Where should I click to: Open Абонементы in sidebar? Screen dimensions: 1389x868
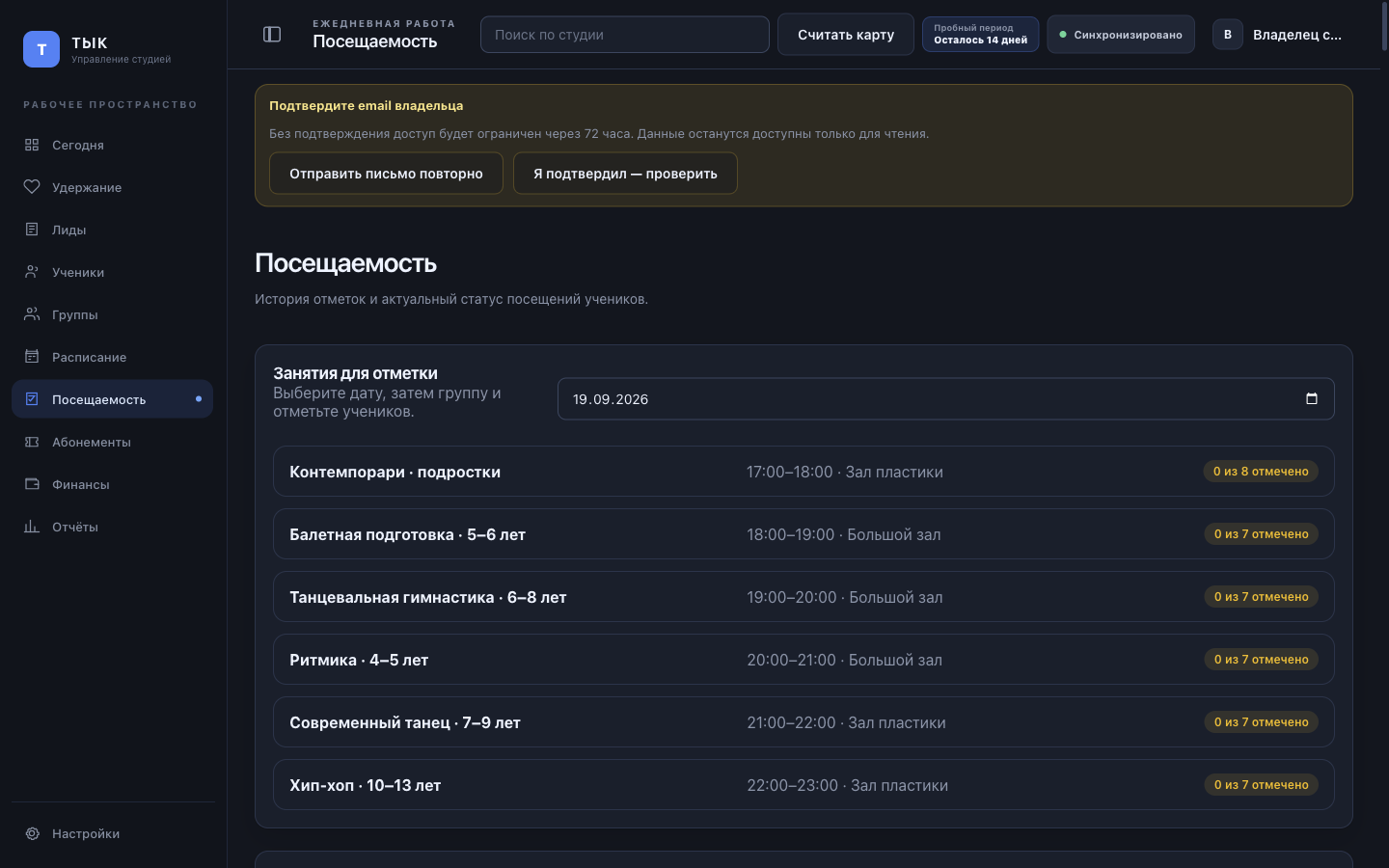pos(112,442)
